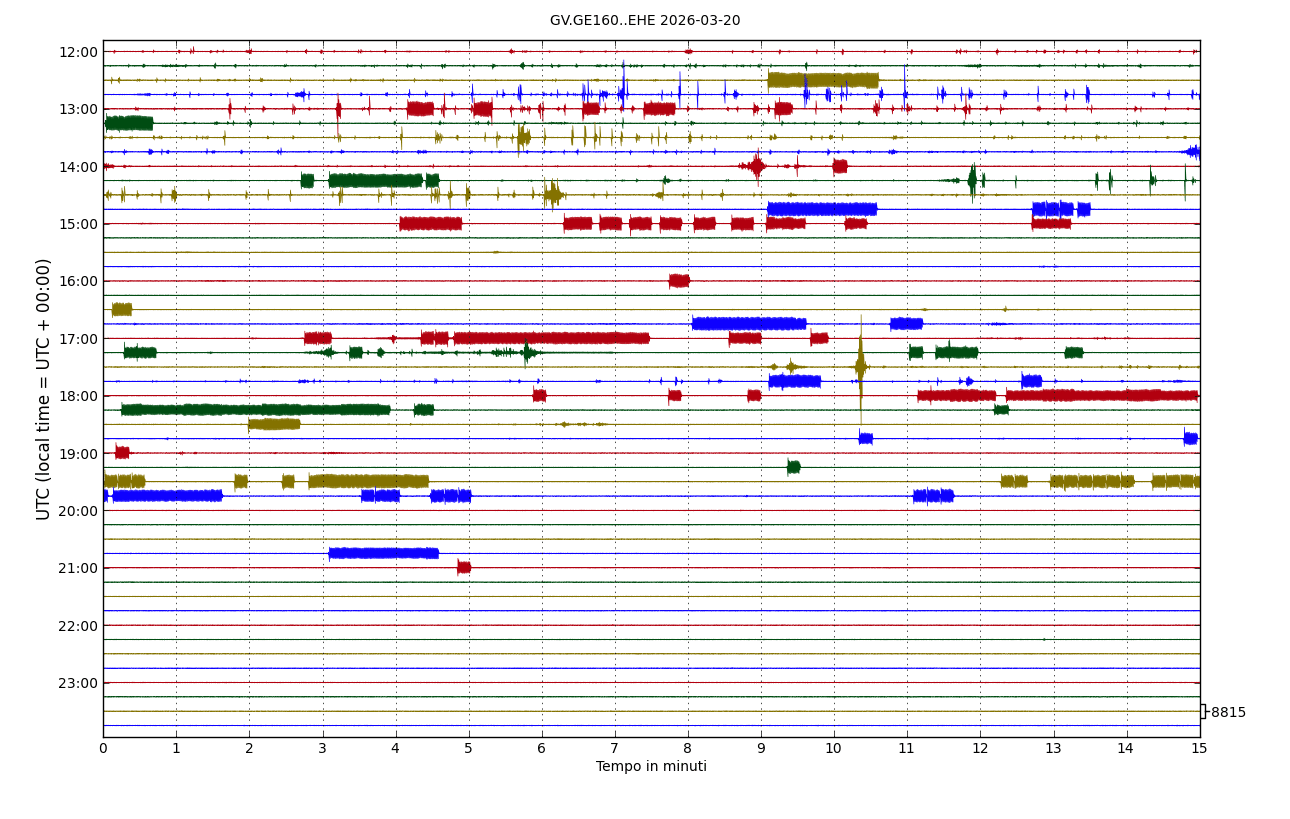Select the 23:00 hour label on the y-axis

pyautogui.click(x=79, y=683)
